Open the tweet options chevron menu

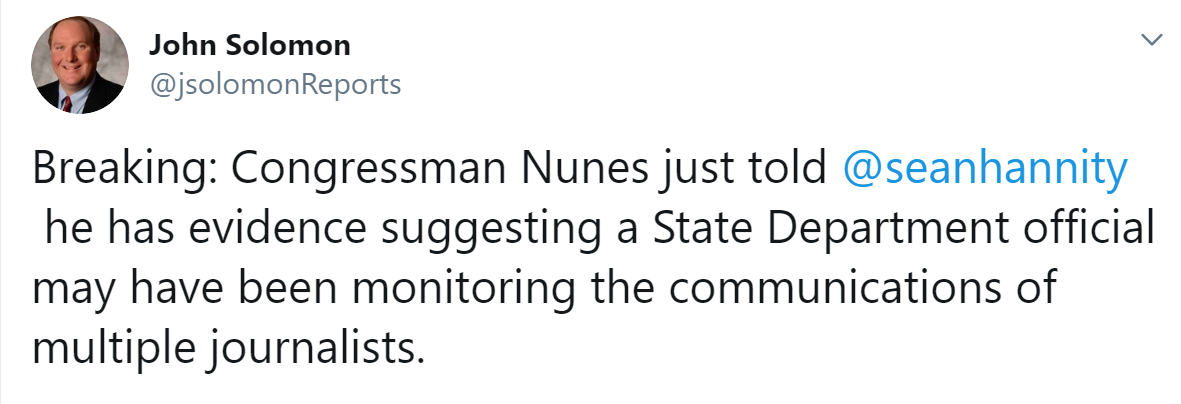point(1152,41)
